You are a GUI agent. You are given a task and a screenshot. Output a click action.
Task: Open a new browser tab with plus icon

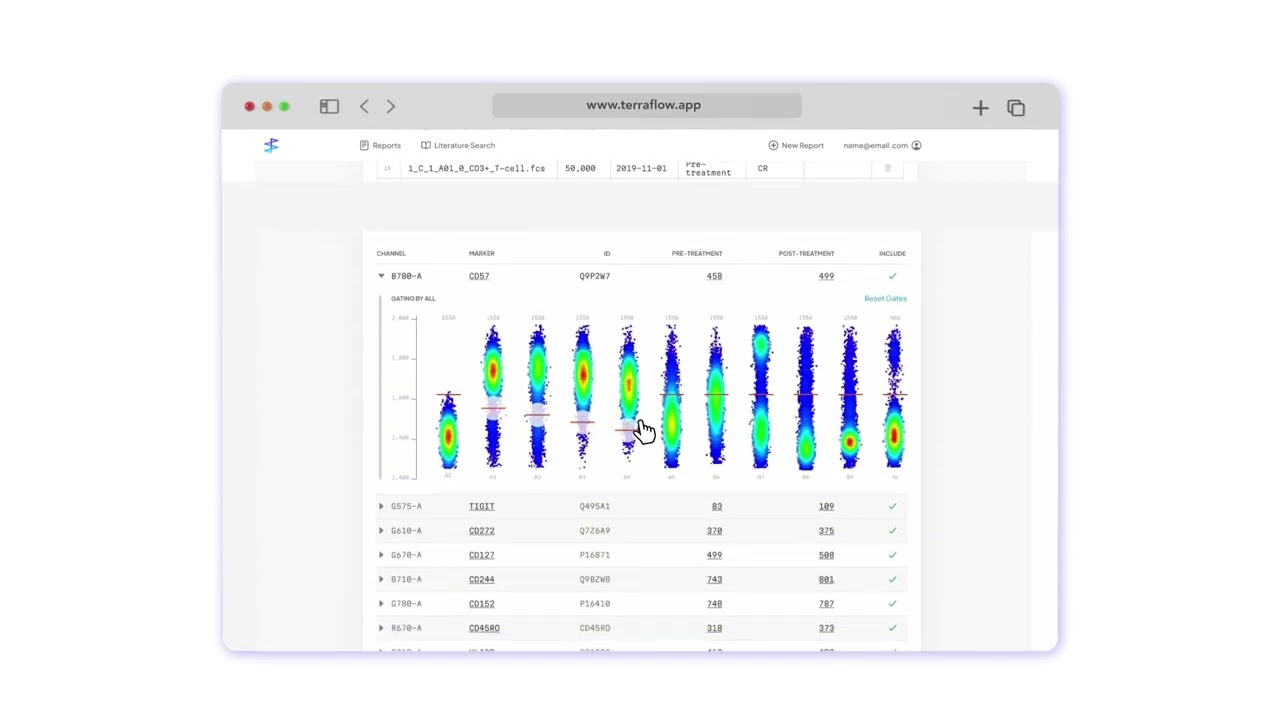click(980, 107)
